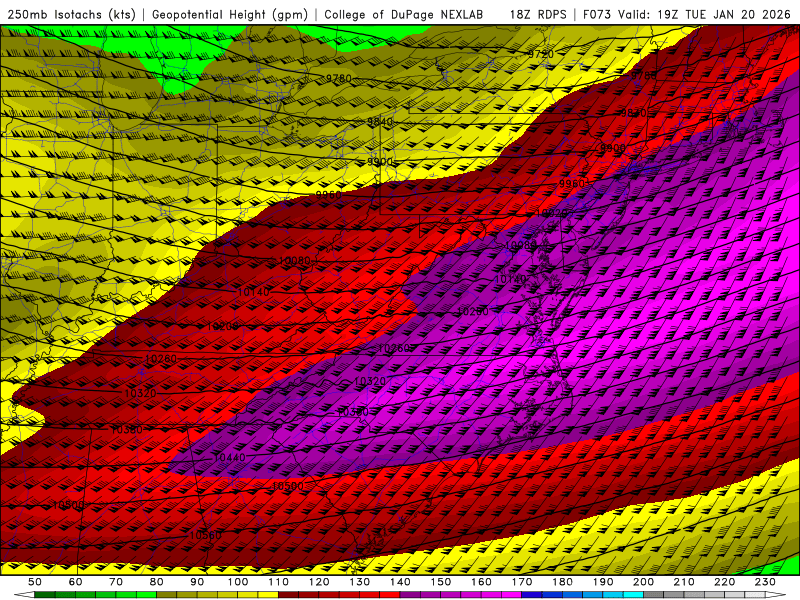This screenshot has width=800, height=600.
Task: Pick the cyan swatch just before 200
Action: pos(633,595)
